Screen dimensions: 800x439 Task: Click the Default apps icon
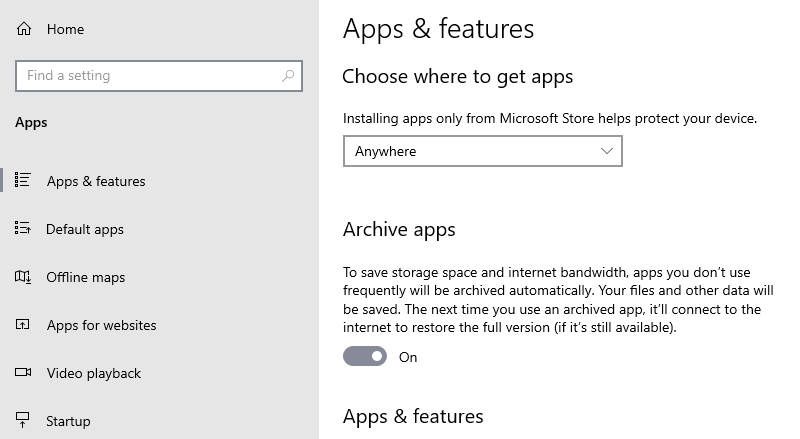point(22,228)
